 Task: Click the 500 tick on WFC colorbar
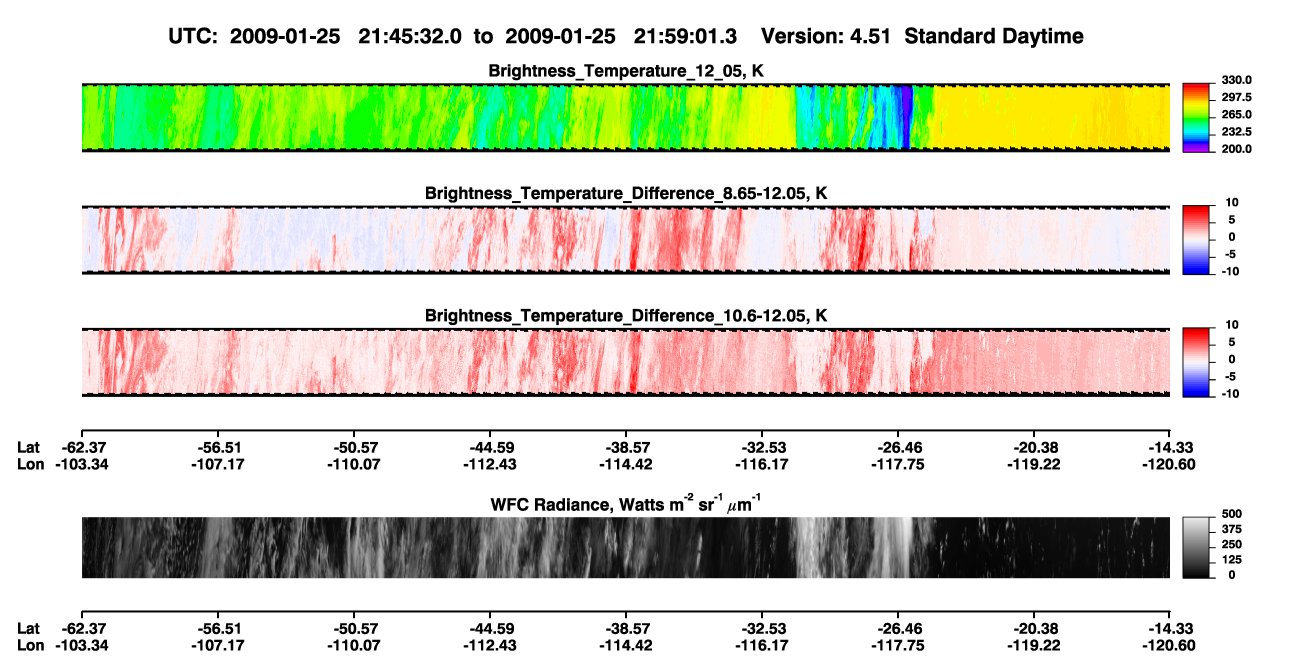coord(1233,516)
